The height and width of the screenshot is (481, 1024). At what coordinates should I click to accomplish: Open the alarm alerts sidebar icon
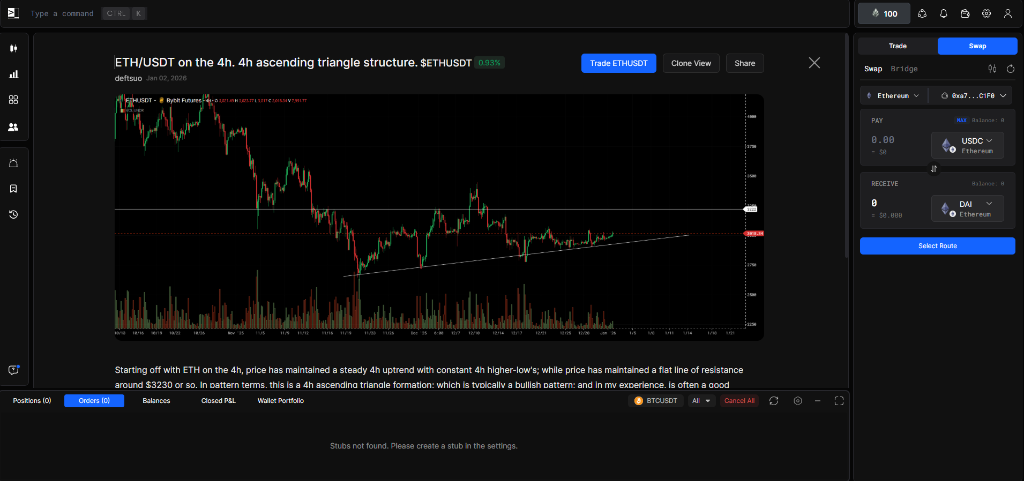(13, 163)
